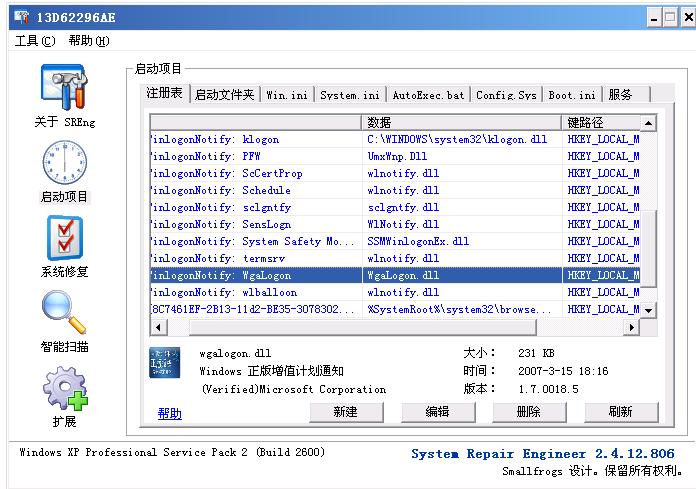Switch to the 服务 tab
This screenshot has width=696, height=489.
626,95
